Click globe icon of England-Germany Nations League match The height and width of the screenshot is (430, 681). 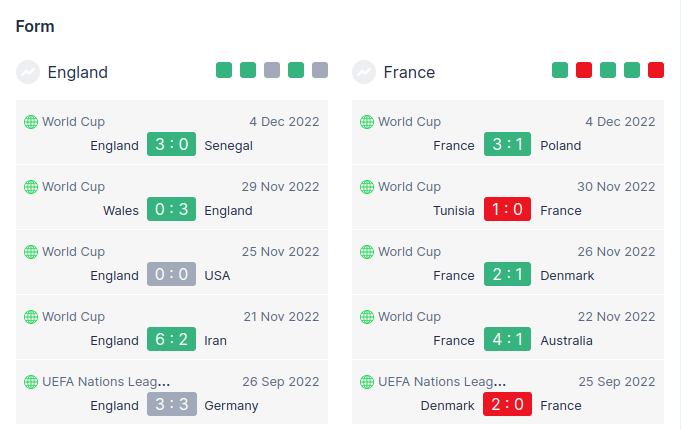click(x=30, y=382)
